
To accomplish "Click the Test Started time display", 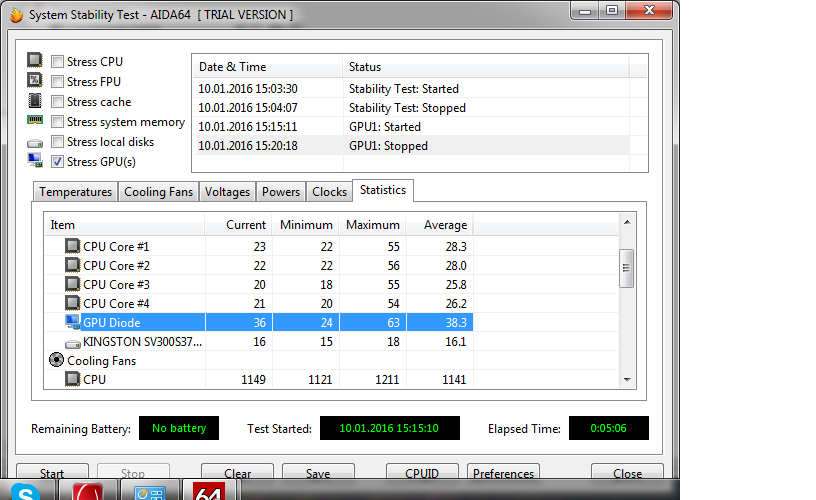I will (x=389, y=428).
